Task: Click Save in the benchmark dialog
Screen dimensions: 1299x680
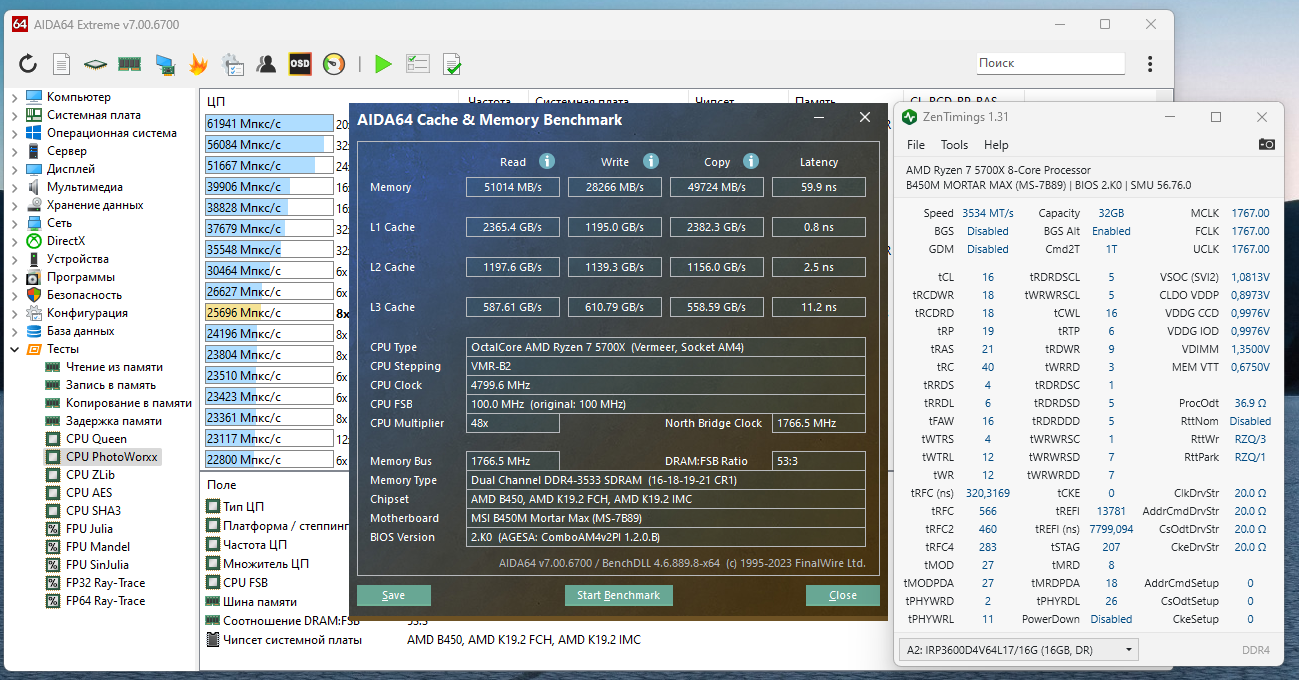Action: click(x=394, y=595)
